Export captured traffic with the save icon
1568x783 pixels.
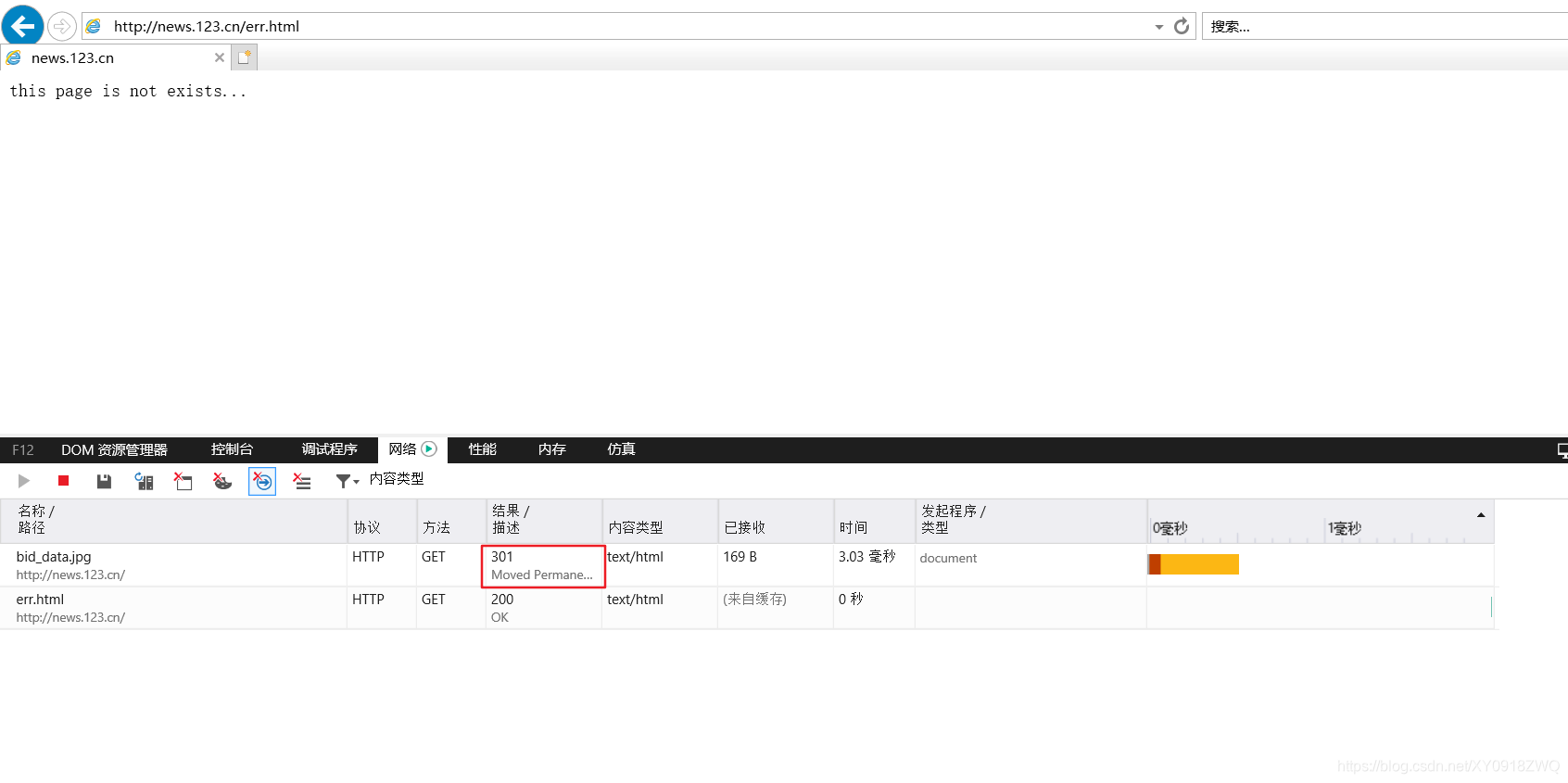(104, 481)
